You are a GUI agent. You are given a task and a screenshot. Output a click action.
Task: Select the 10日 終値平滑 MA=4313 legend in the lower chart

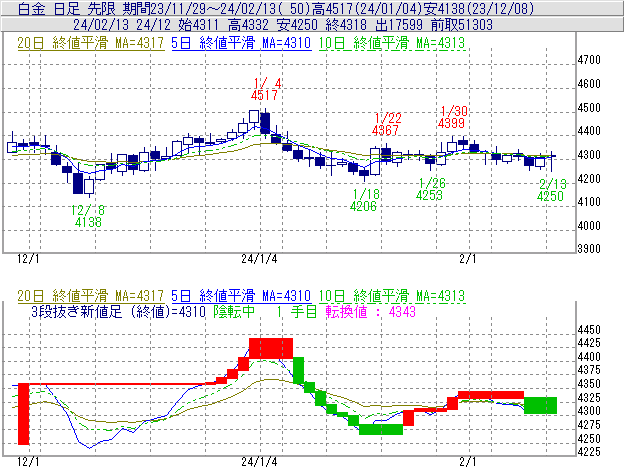tap(392, 296)
